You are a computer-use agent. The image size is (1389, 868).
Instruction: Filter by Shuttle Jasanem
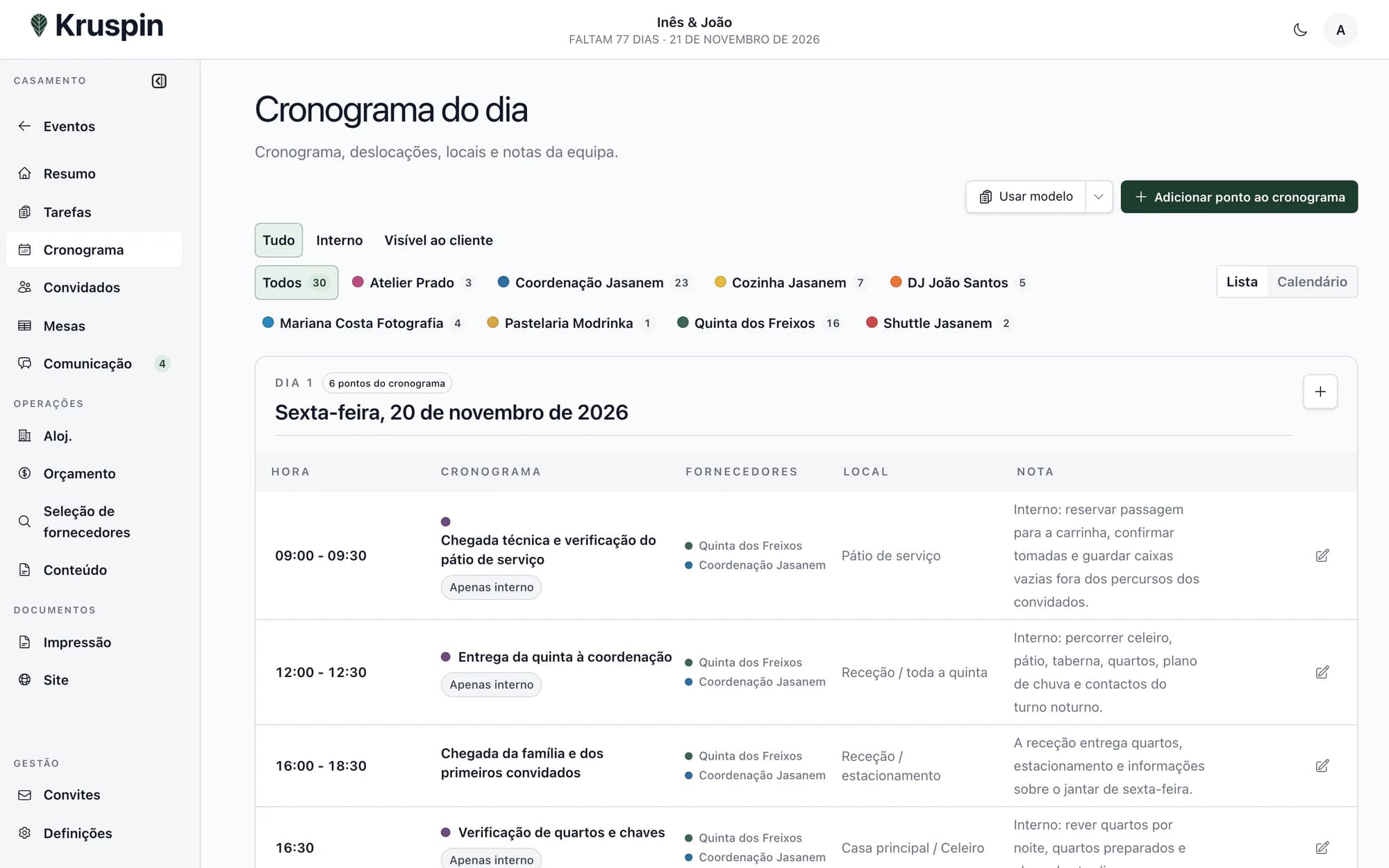tap(939, 323)
